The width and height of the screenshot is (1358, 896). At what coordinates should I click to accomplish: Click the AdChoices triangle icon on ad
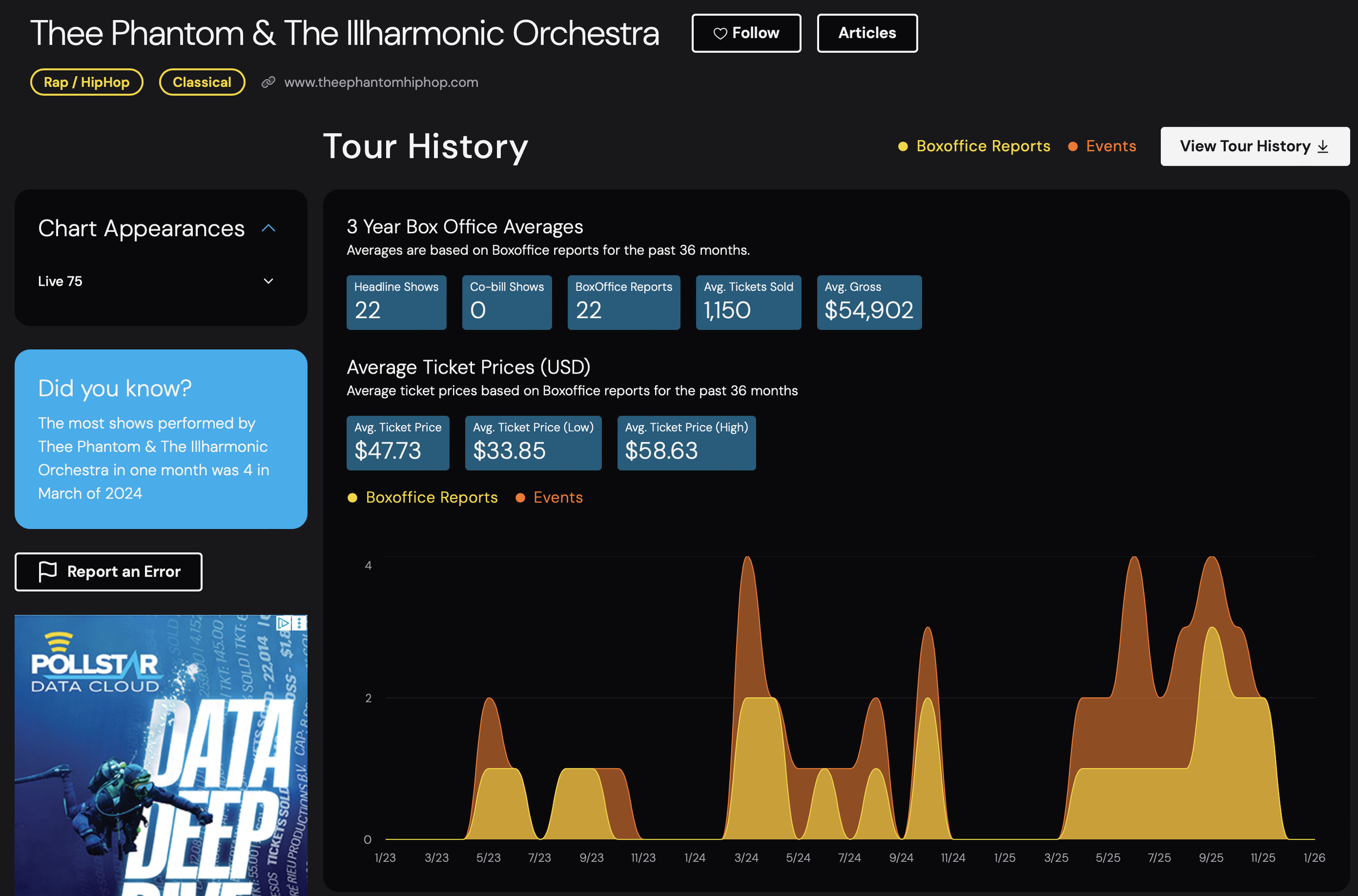pyautogui.click(x=283, y=623)
